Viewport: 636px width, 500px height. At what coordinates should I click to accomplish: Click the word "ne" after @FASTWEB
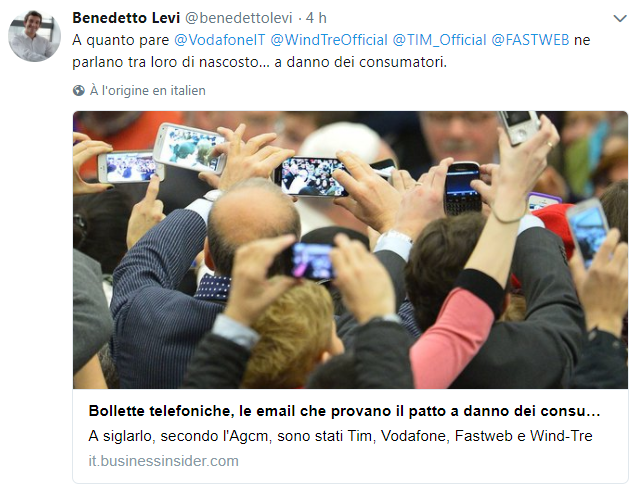582,41
